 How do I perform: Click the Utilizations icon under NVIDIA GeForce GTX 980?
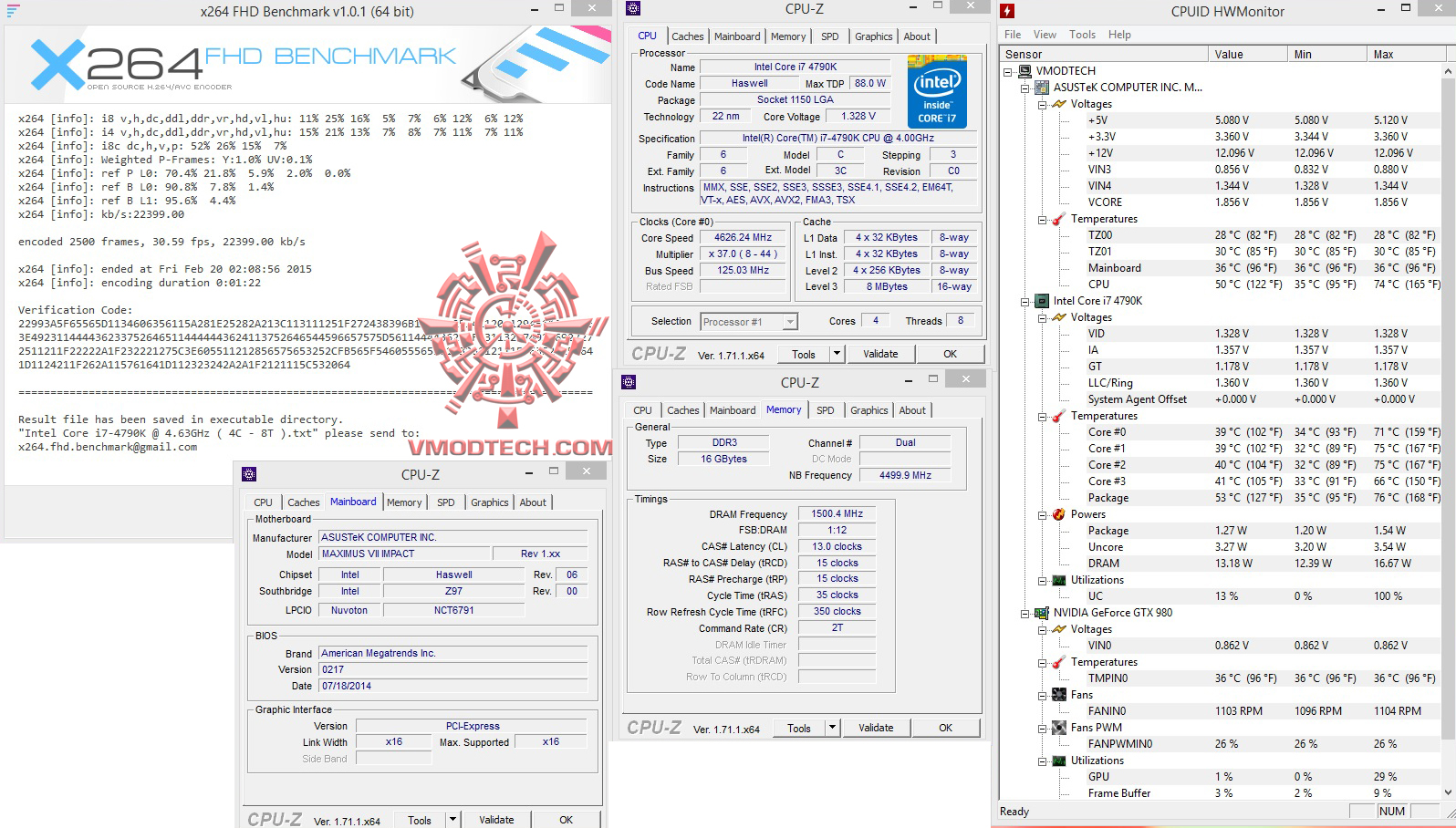[1058, 761]
